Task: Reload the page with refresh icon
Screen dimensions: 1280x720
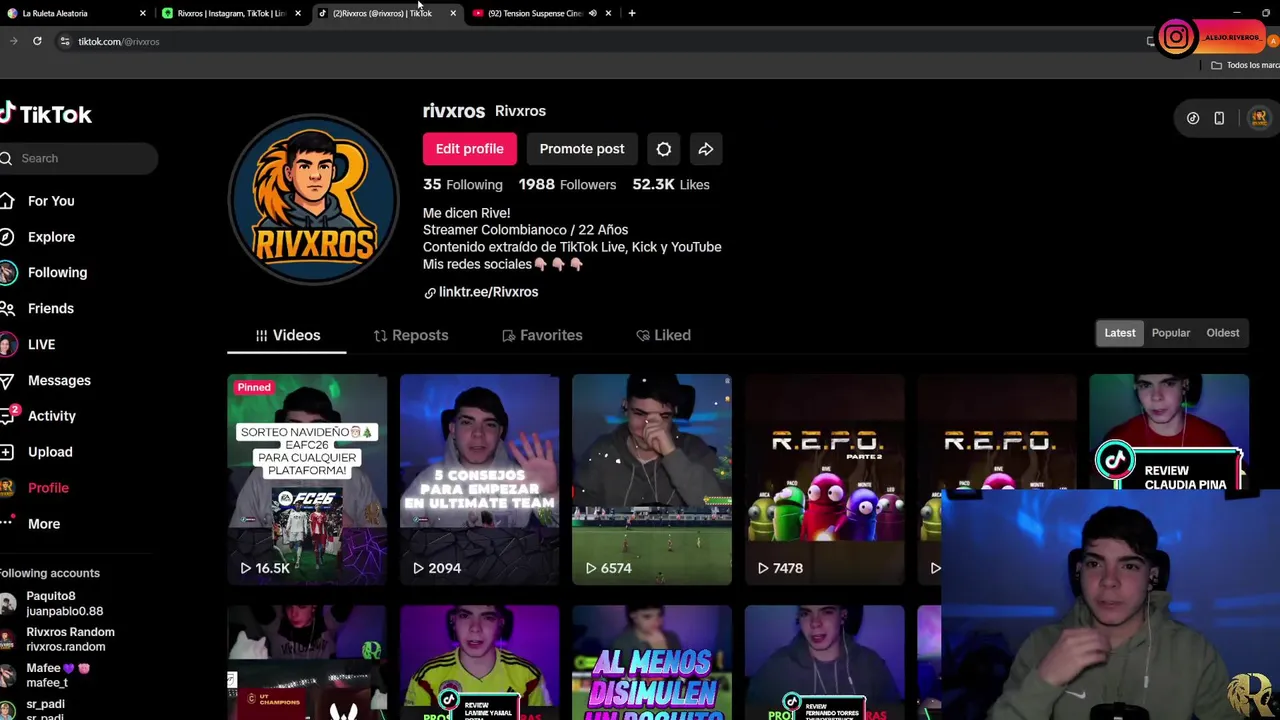Action: pyautogui.click(x=37, y=41)
